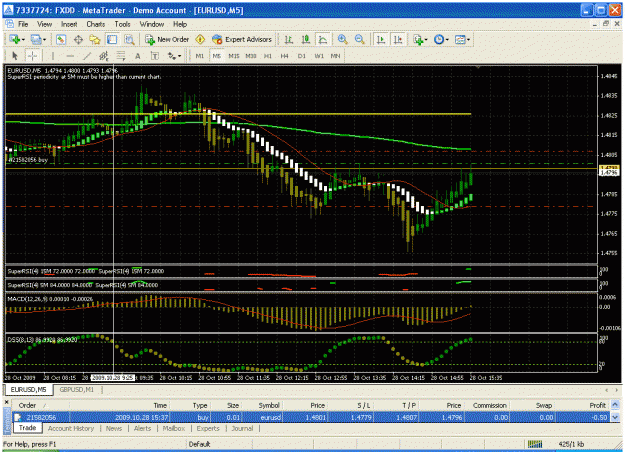The image size is (625, 452).
Task: Click the Zoom Out magnifier icon
Action: pos(359,39)
